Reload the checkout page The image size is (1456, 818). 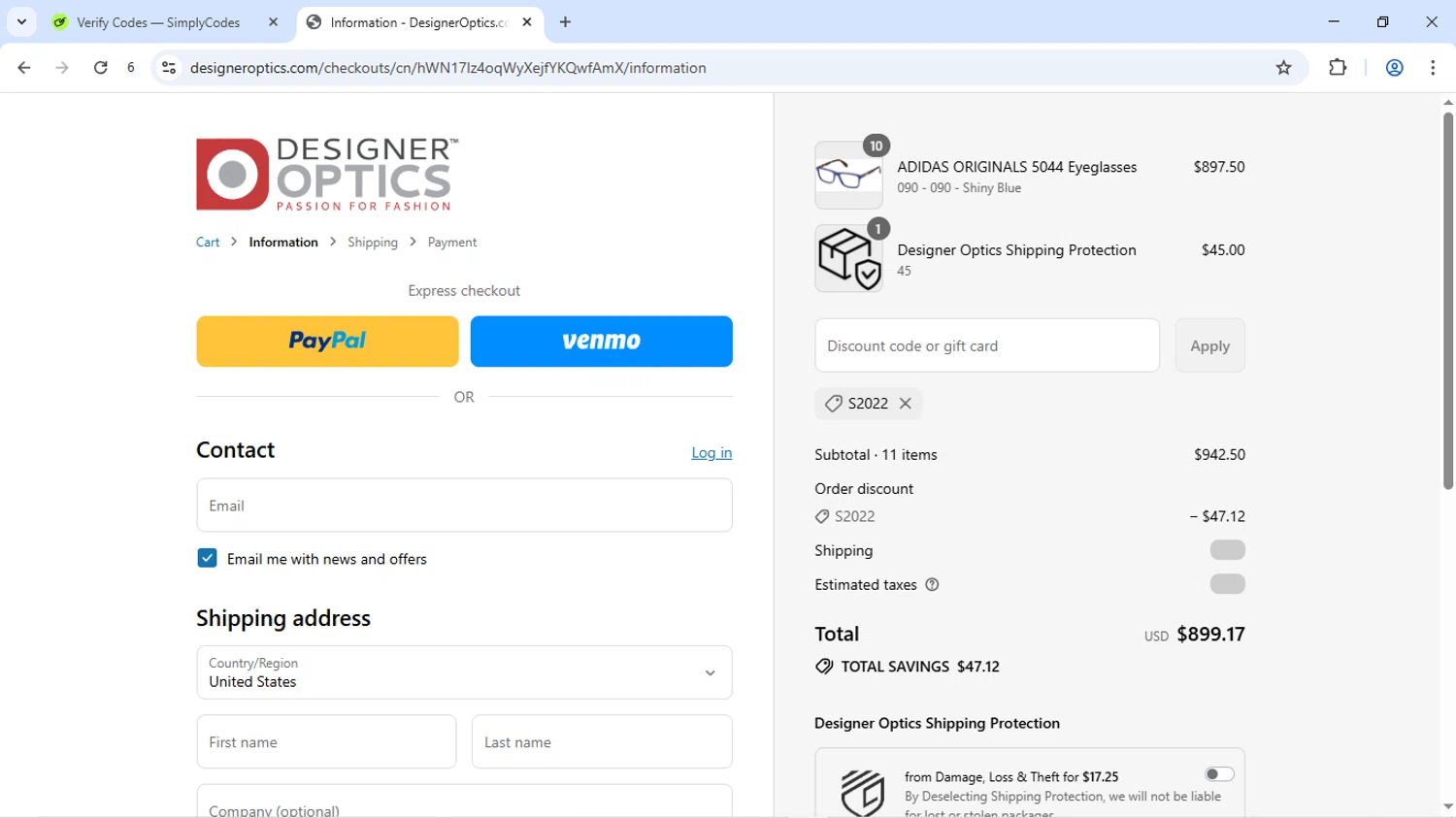[x=100, y=68]
